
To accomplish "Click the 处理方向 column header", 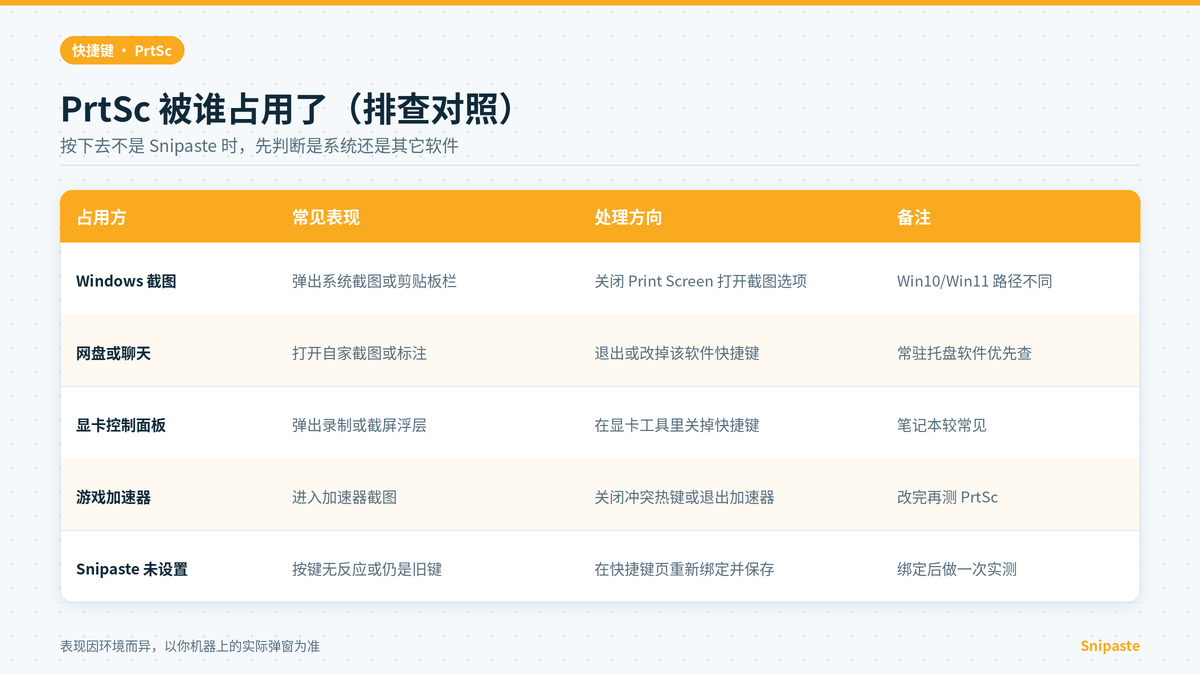I will pos(628,217).
